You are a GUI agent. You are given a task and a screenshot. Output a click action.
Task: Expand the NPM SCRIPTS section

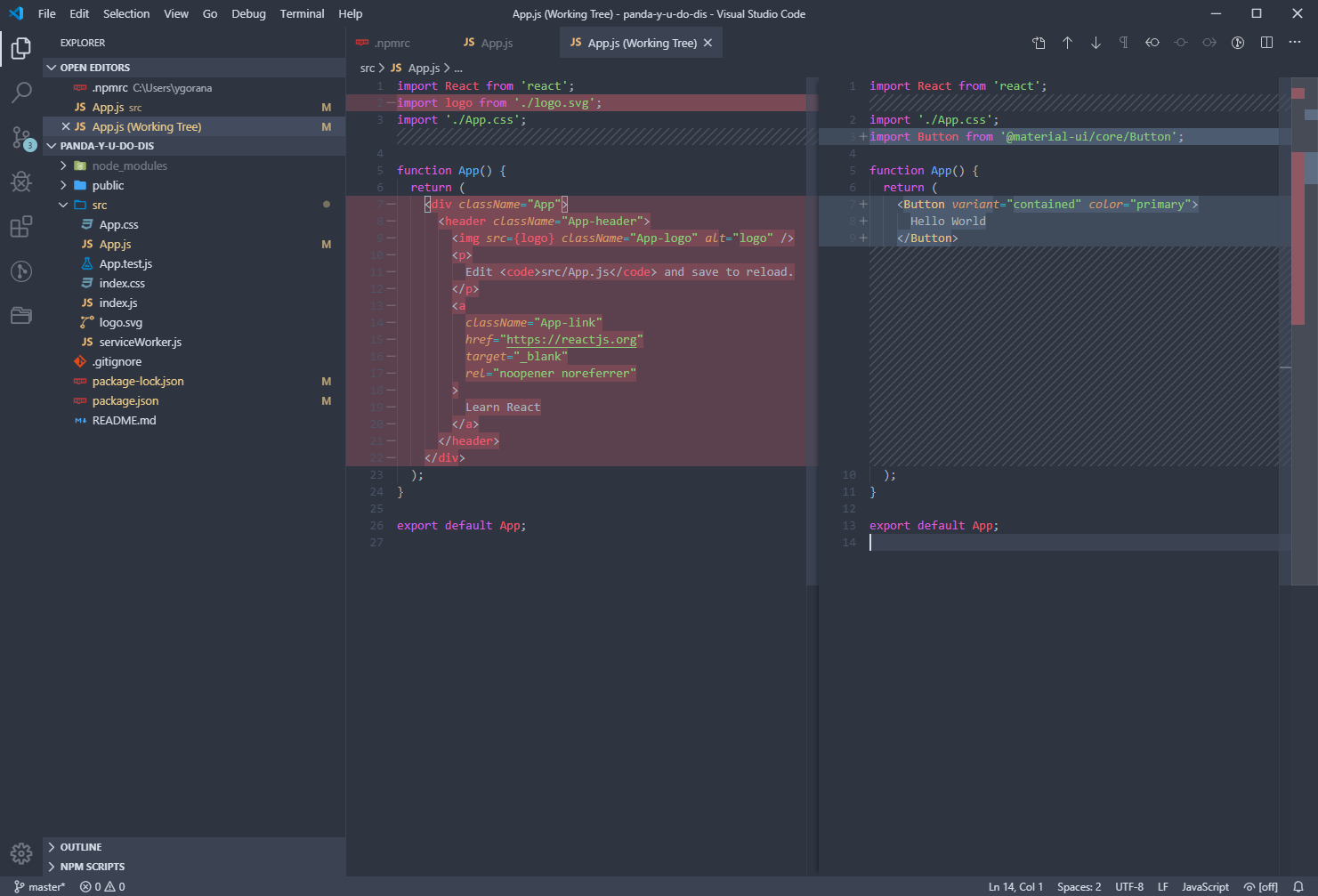pyautogui.click(x=194, y=867)
